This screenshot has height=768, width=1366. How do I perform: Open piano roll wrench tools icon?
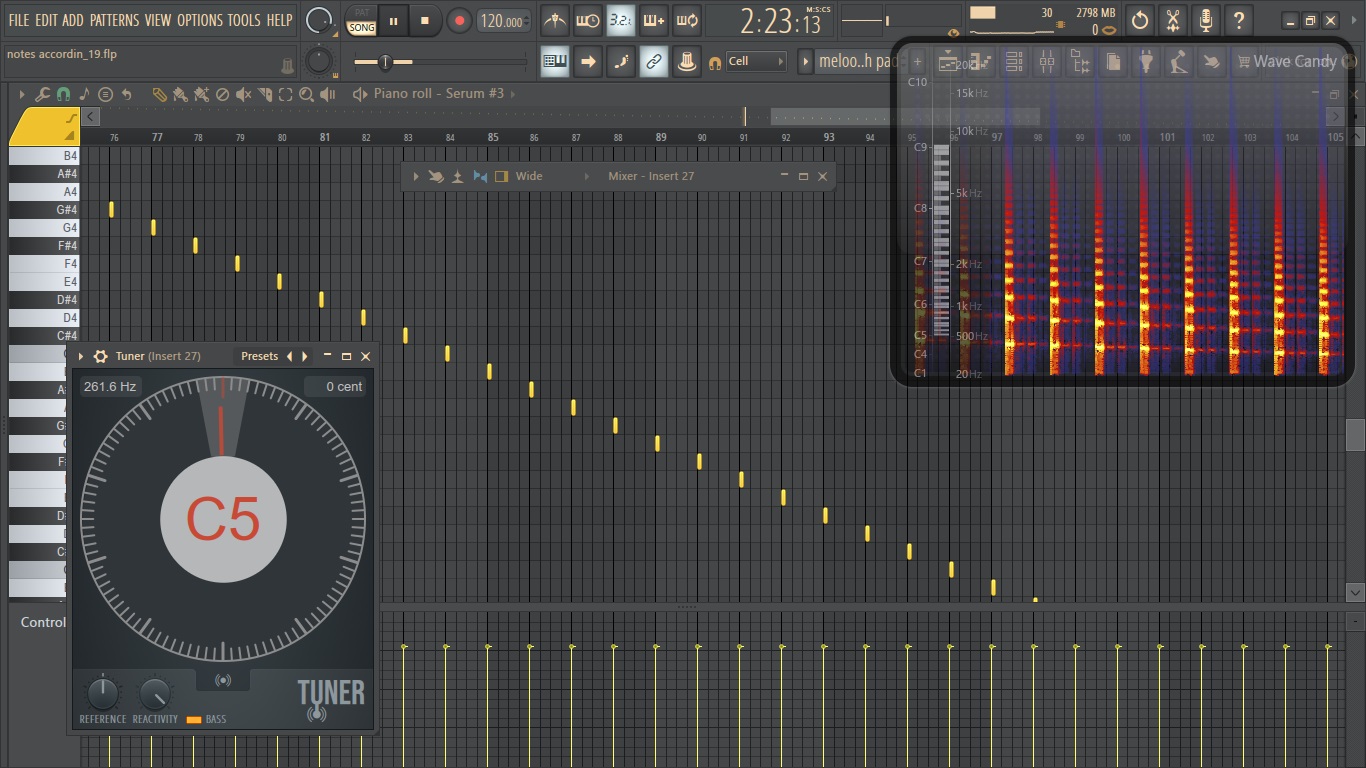pyautogui.click(x=42, y=94)
